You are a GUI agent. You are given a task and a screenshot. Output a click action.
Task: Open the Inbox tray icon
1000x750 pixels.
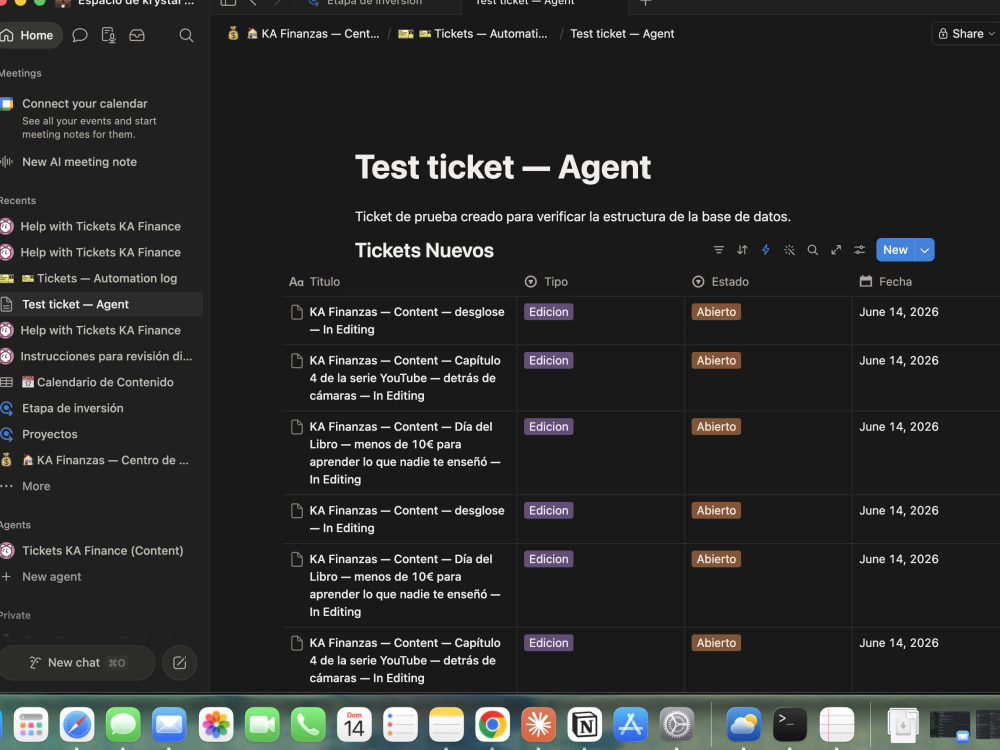137,35
